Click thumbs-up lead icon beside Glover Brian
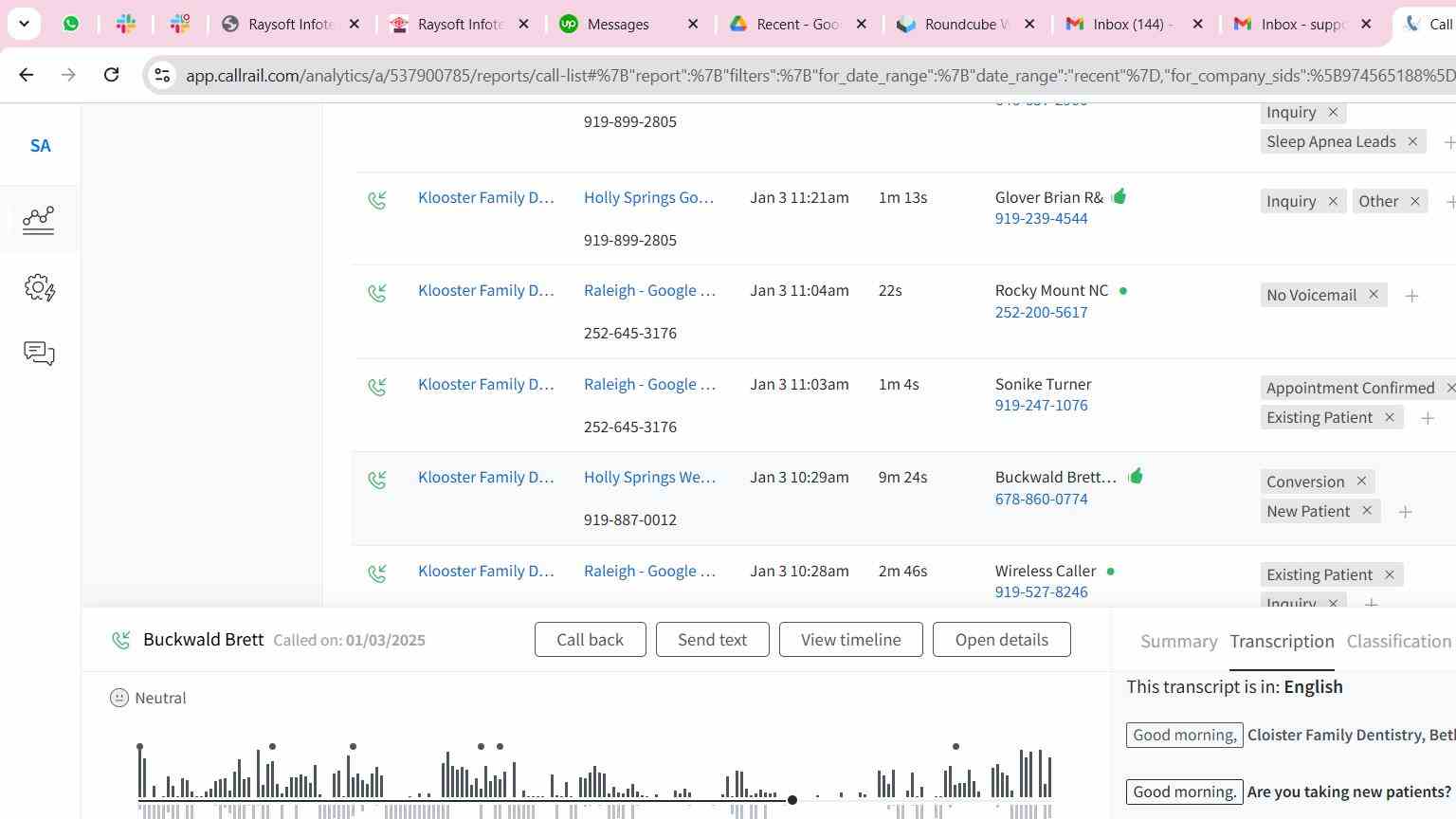This screenshot has height=819, width=1456. click(x=1119, y=196)
